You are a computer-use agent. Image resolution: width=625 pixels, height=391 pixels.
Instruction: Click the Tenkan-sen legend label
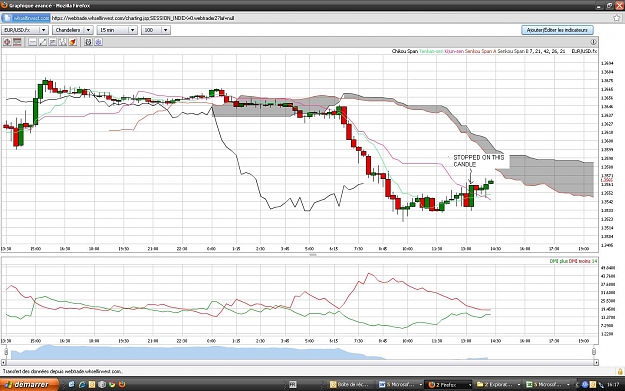click(x=431, y=51)
